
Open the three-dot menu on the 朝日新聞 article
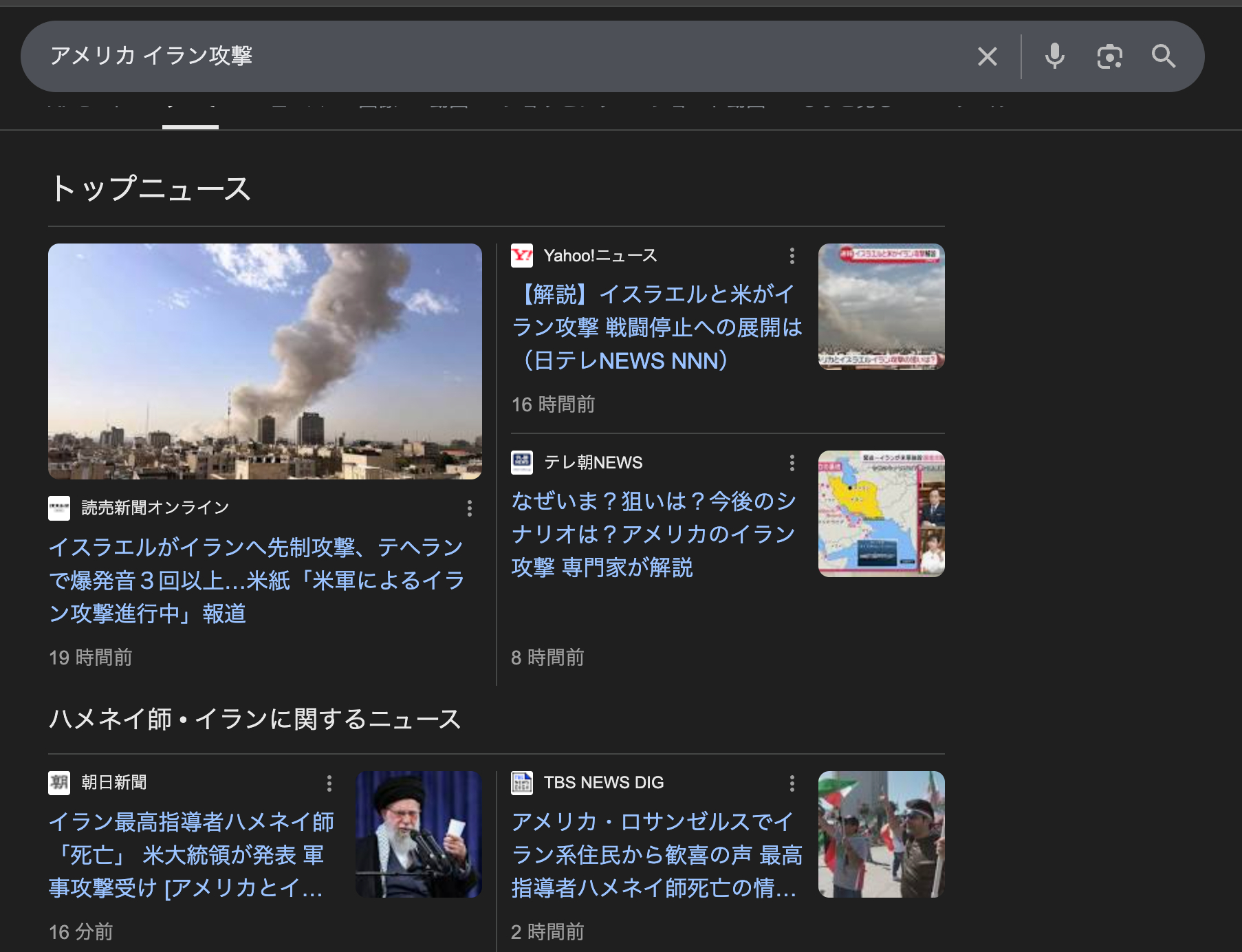click(329, 783)
